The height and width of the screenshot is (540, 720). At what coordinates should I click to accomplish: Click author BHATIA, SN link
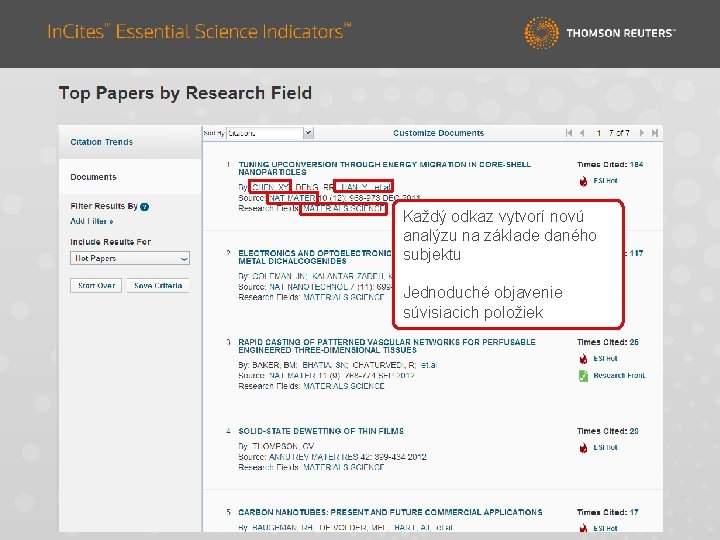pos(325,365)
